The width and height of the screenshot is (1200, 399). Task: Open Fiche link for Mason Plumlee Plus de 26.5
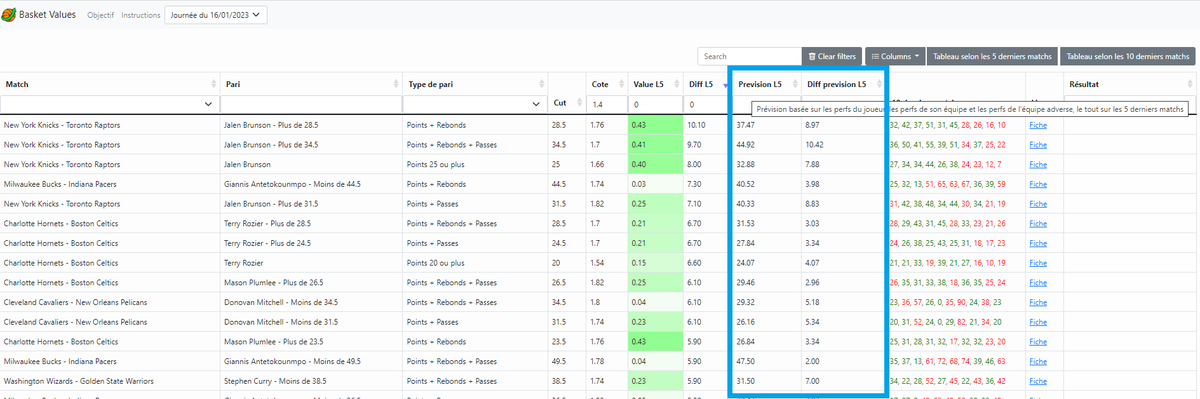click(1038, 282)
